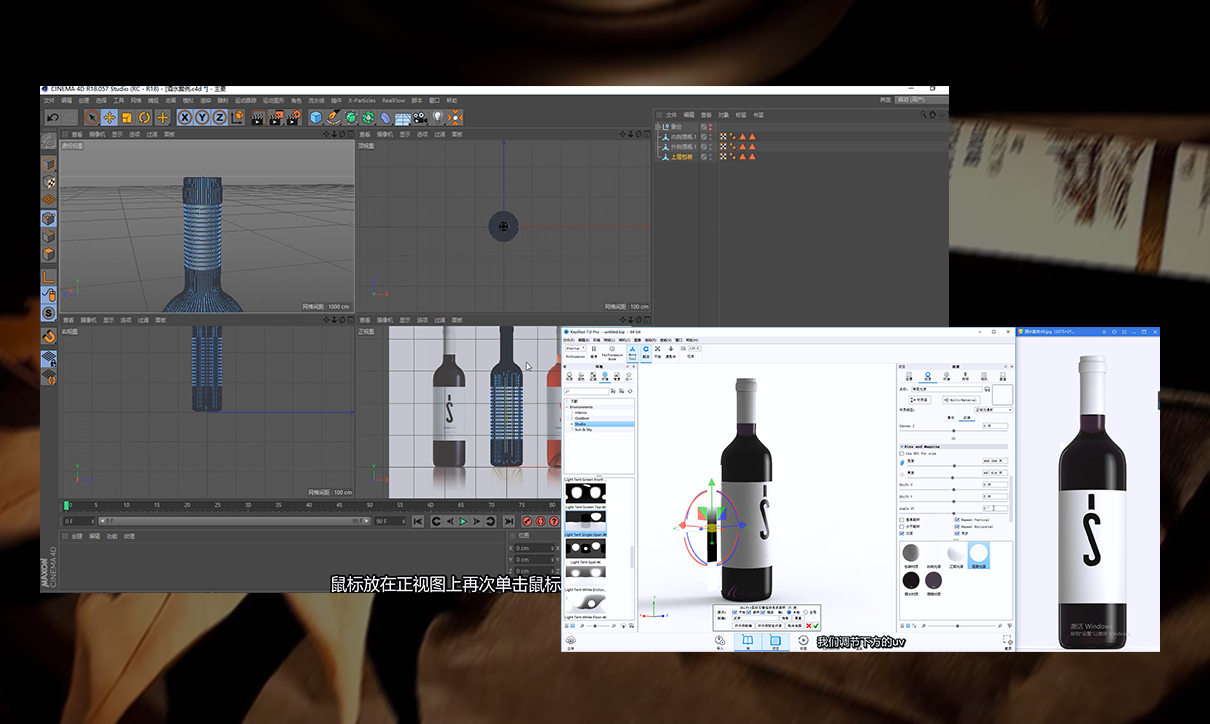
Task: Cancel with red X in KeyShot move dialog
Action: click(808, 626)
